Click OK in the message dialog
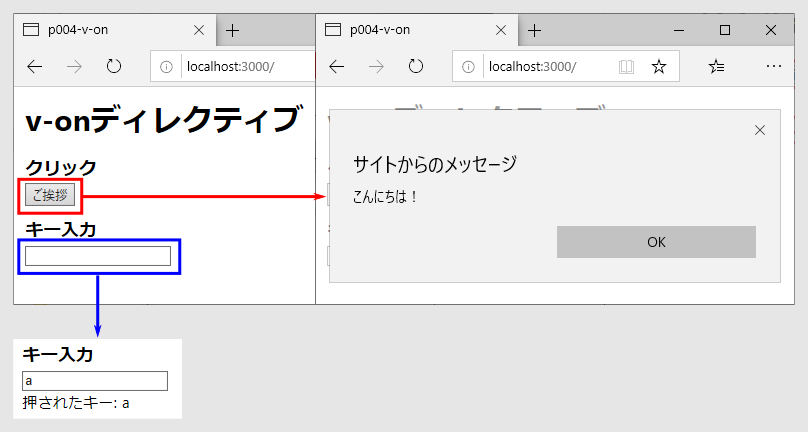808x432 pixels. [656, 242]
